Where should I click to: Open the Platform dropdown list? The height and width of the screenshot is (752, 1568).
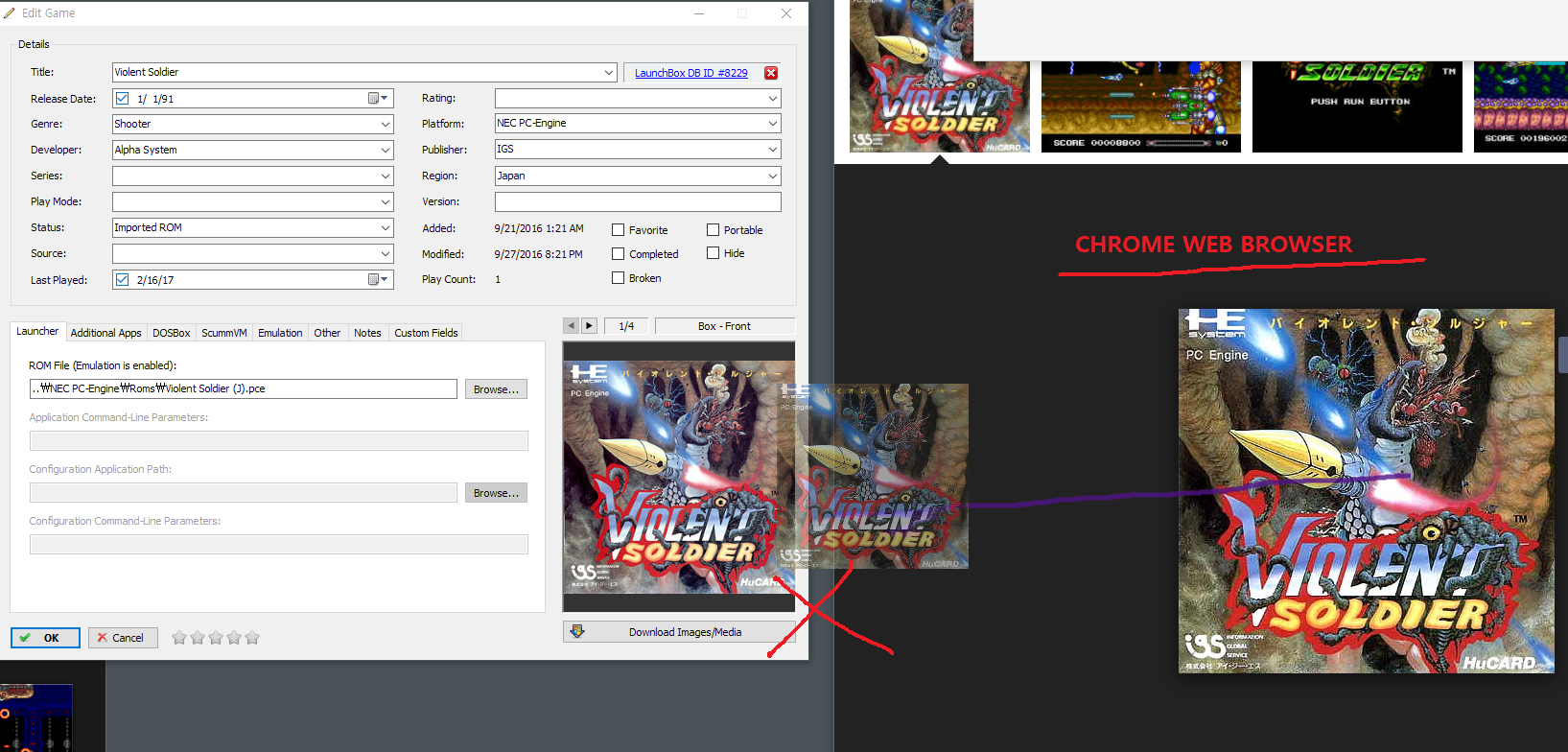pyautogui.click(x=772, y=124)
